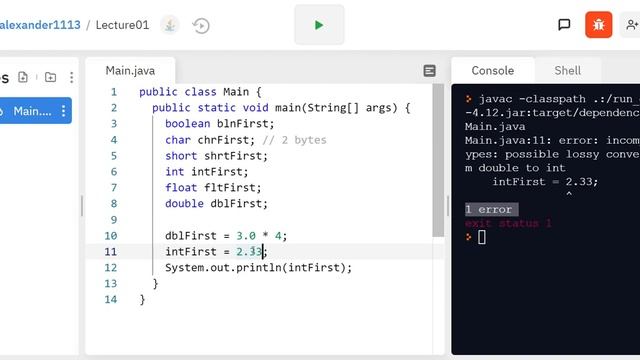Image resolution: width=640 pixels, height=360 pixels.
Task: Click 'Main.java:11: error' console line
Action: [552, 140]
